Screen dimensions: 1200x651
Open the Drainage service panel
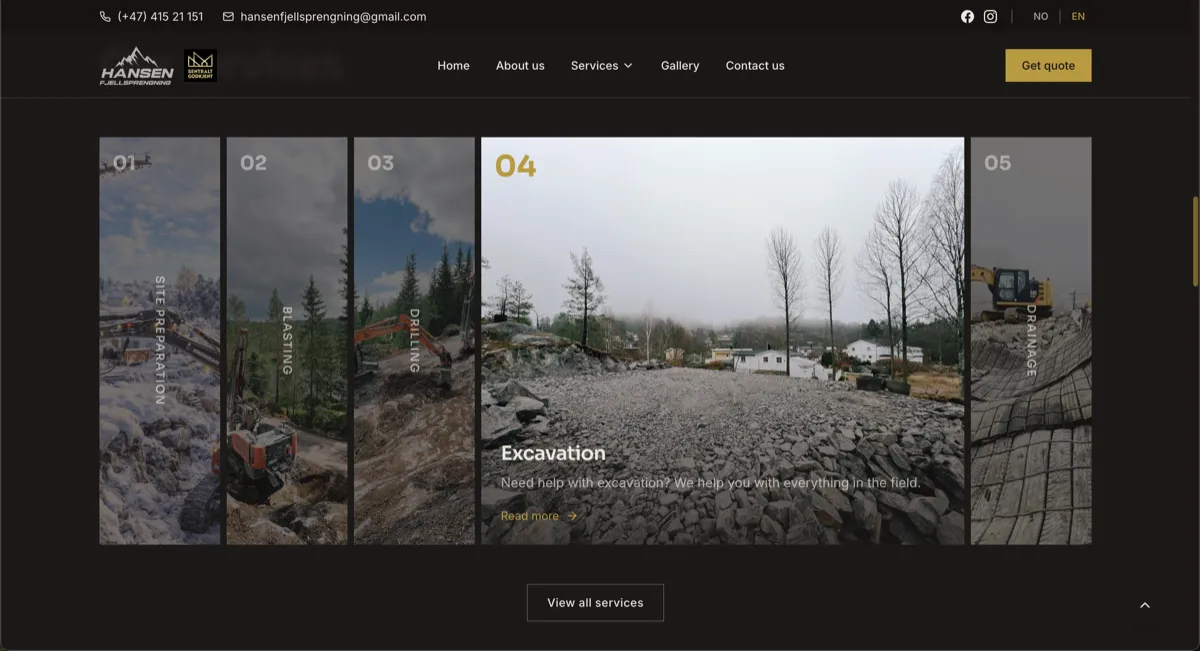click(1030, 340)
